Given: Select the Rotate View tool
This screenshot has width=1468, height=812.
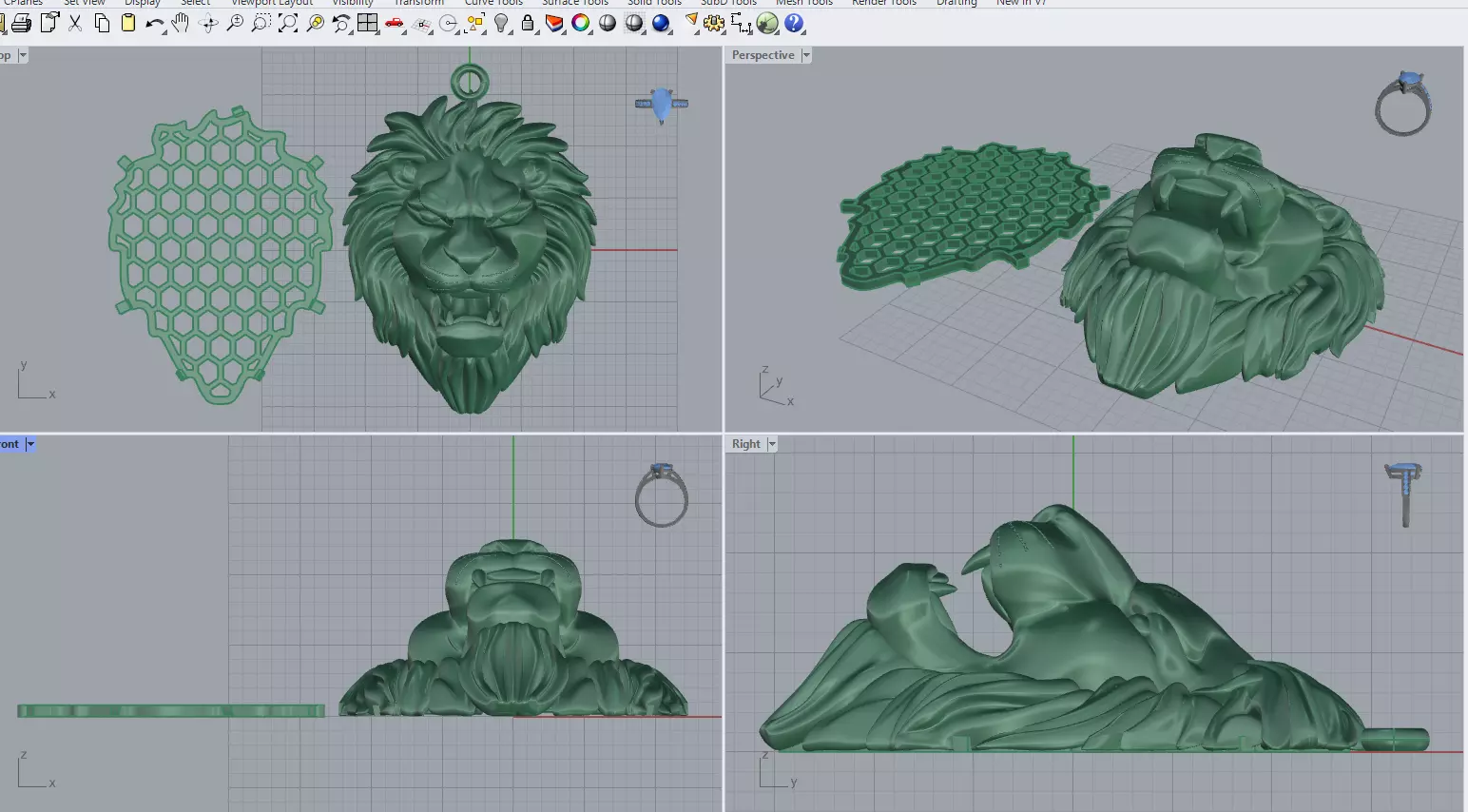Looking at the screenshot, I should 208,24.
